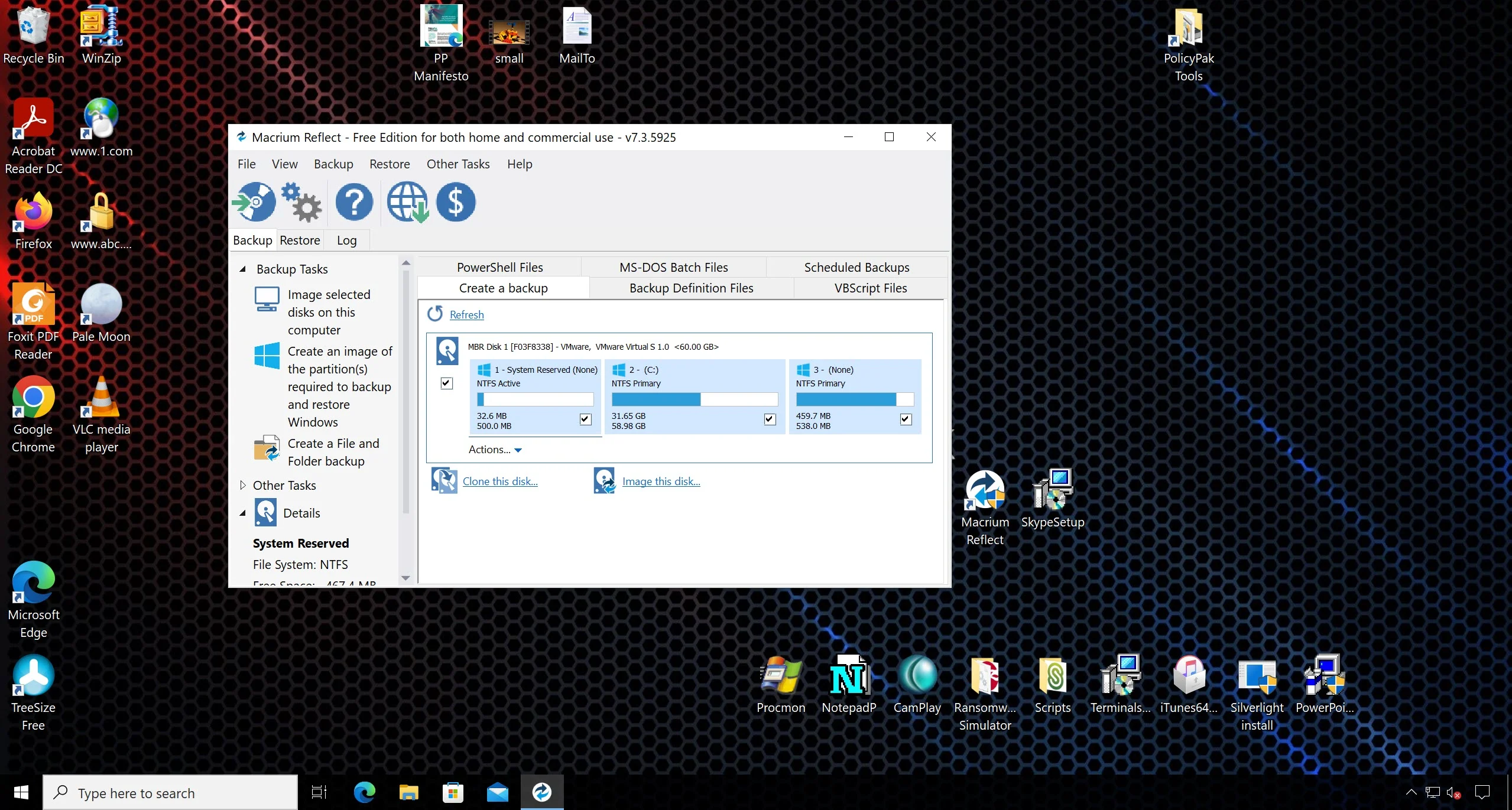Click the Windows logo partition image icon
The height and width of the screenshot is (810, 1512).
[267, 356]
